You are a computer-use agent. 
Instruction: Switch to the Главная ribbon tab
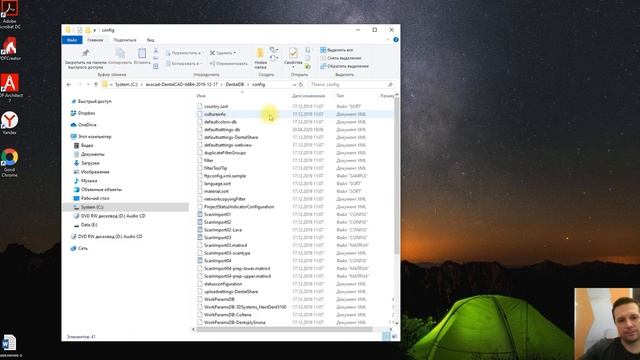pyautogui.click(x=95, y=40)
